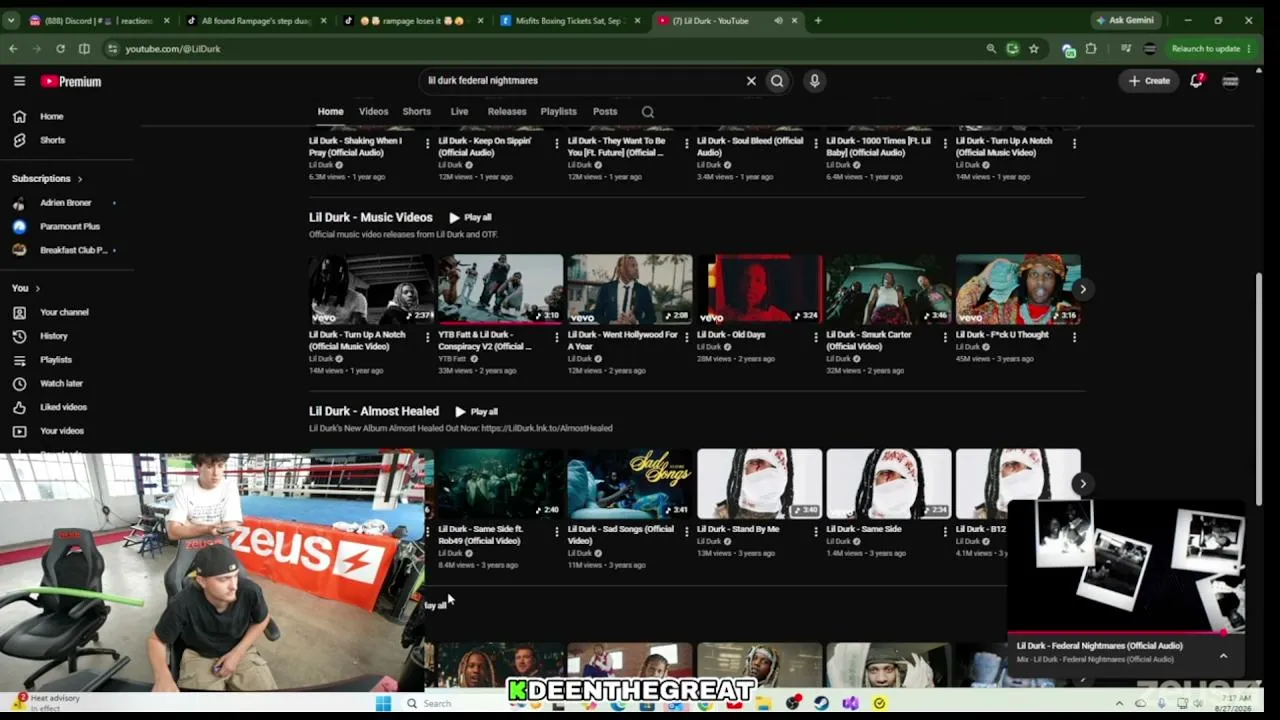Click the Create button
The image size is (1280, 720).
click(x=1149, y=81)
